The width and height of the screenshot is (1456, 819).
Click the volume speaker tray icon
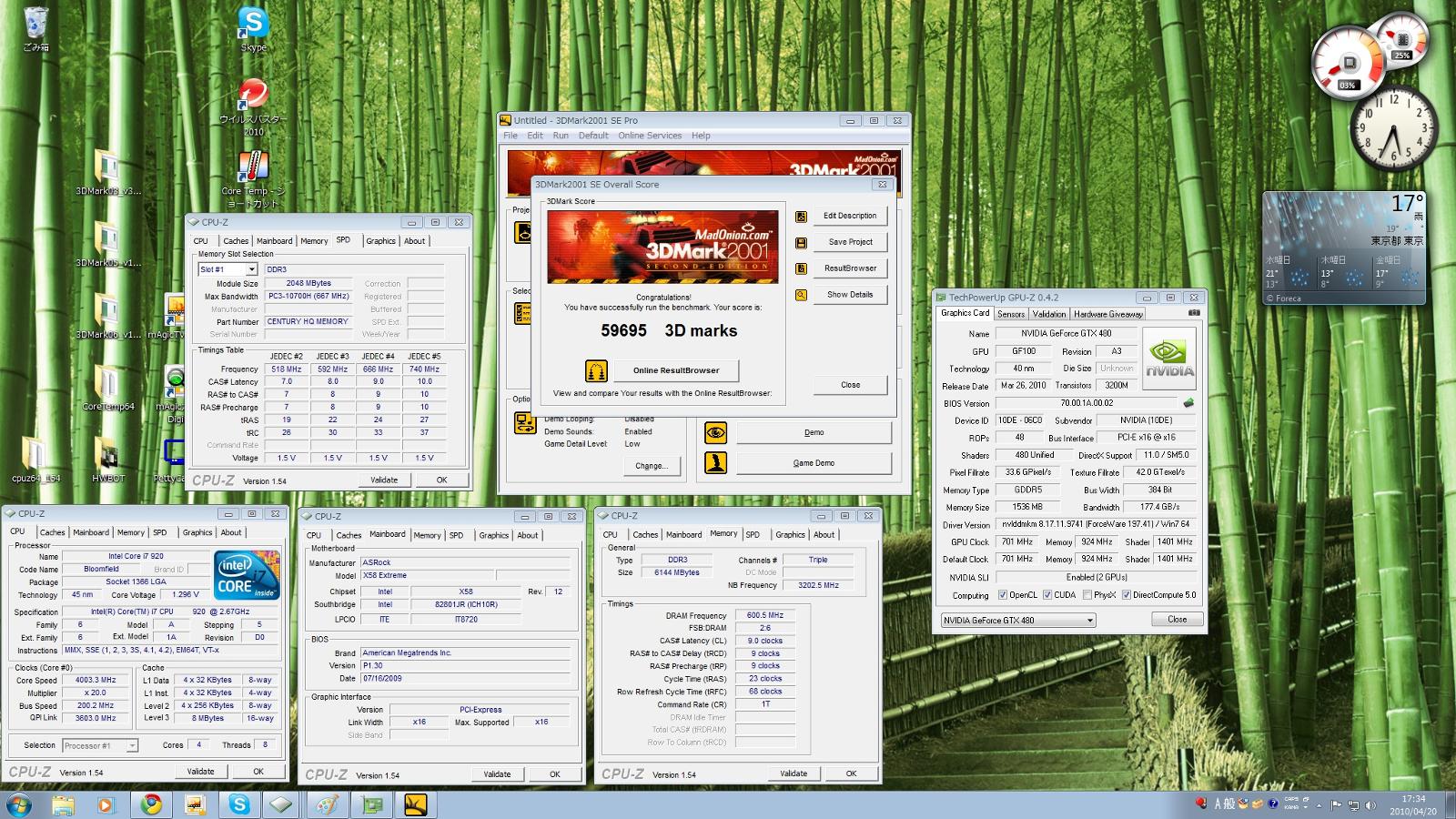click(x=1370, y=805)
